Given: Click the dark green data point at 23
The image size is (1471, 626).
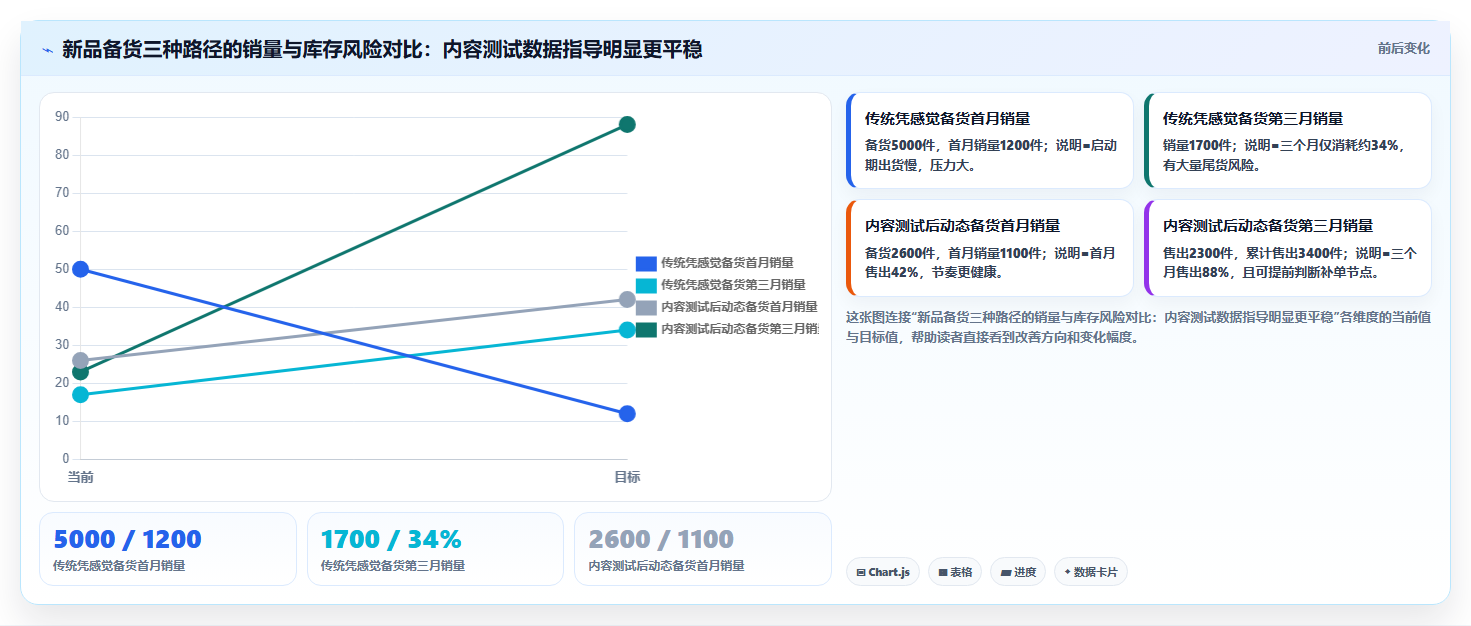Looking at the screenshot, I should click(81, 372).
